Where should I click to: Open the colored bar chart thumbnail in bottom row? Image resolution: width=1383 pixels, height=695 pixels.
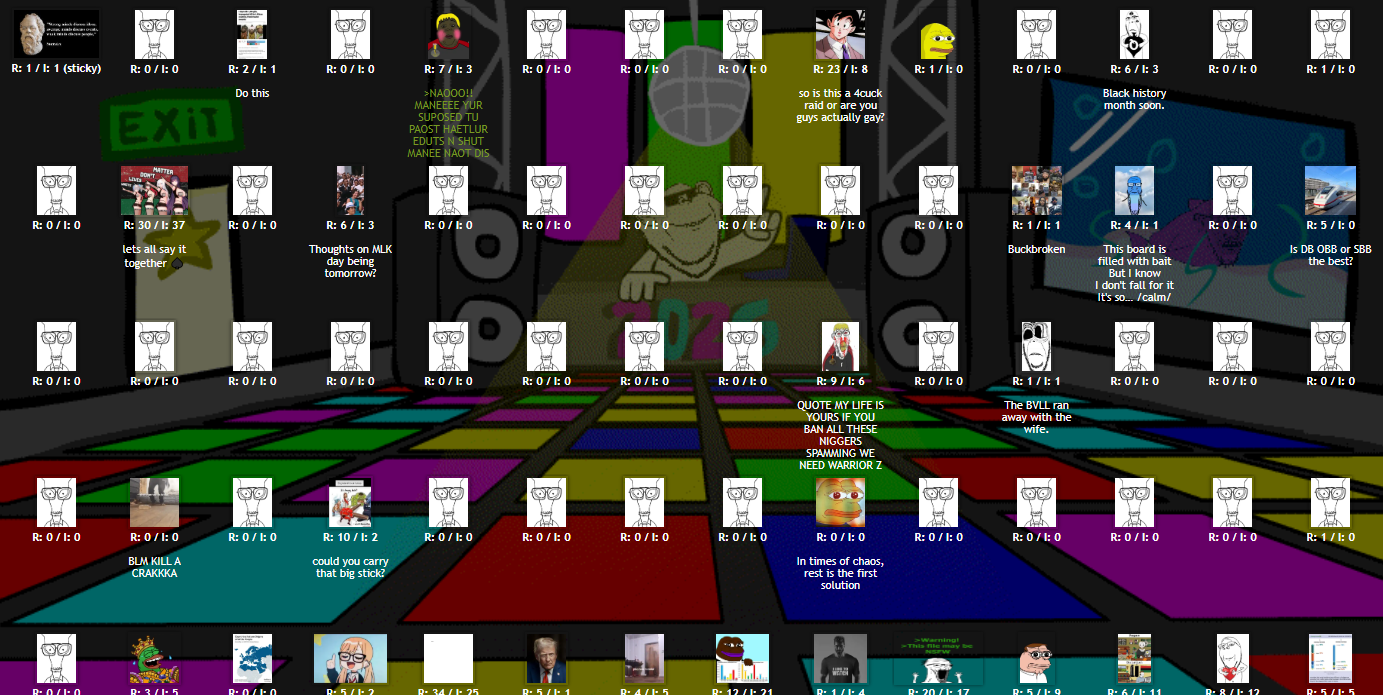[1330, 659]
